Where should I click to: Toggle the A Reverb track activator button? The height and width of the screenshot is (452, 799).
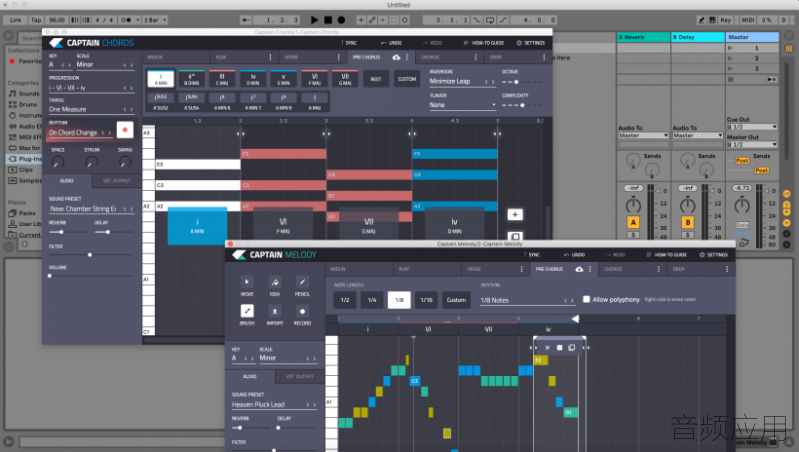(633, 222)
